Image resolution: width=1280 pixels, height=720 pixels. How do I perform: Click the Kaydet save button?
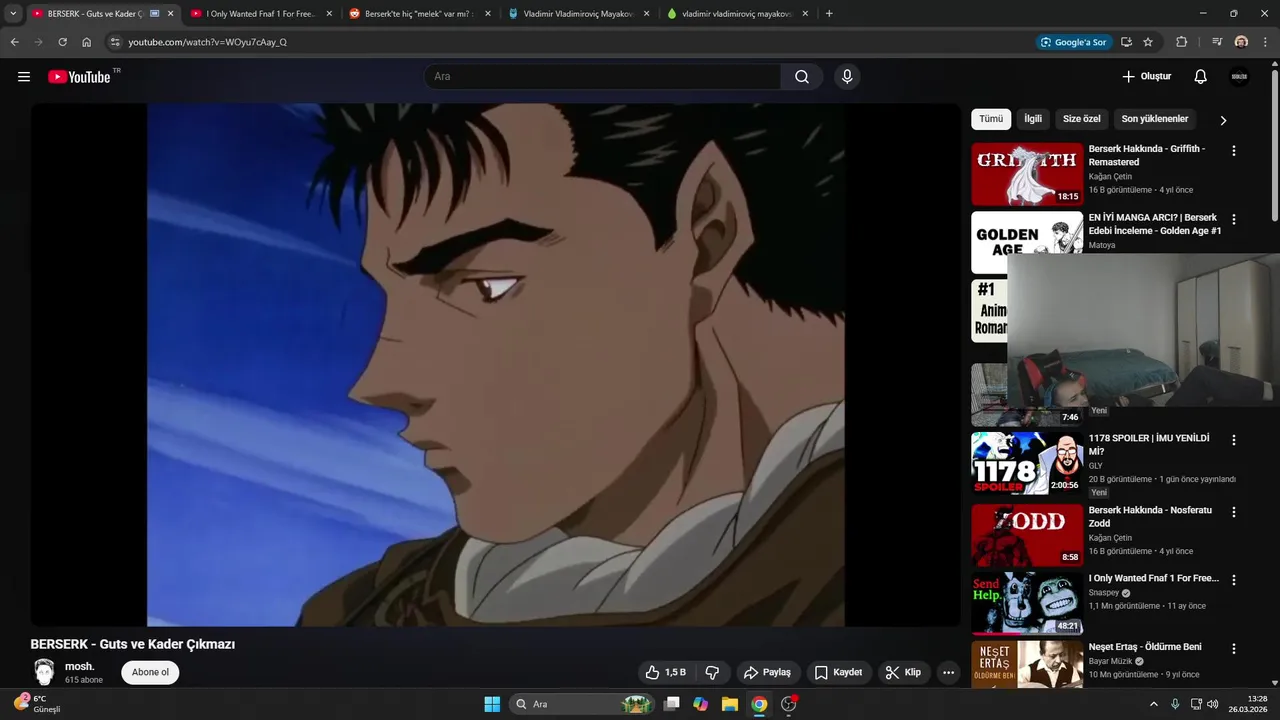coord(838,673)
